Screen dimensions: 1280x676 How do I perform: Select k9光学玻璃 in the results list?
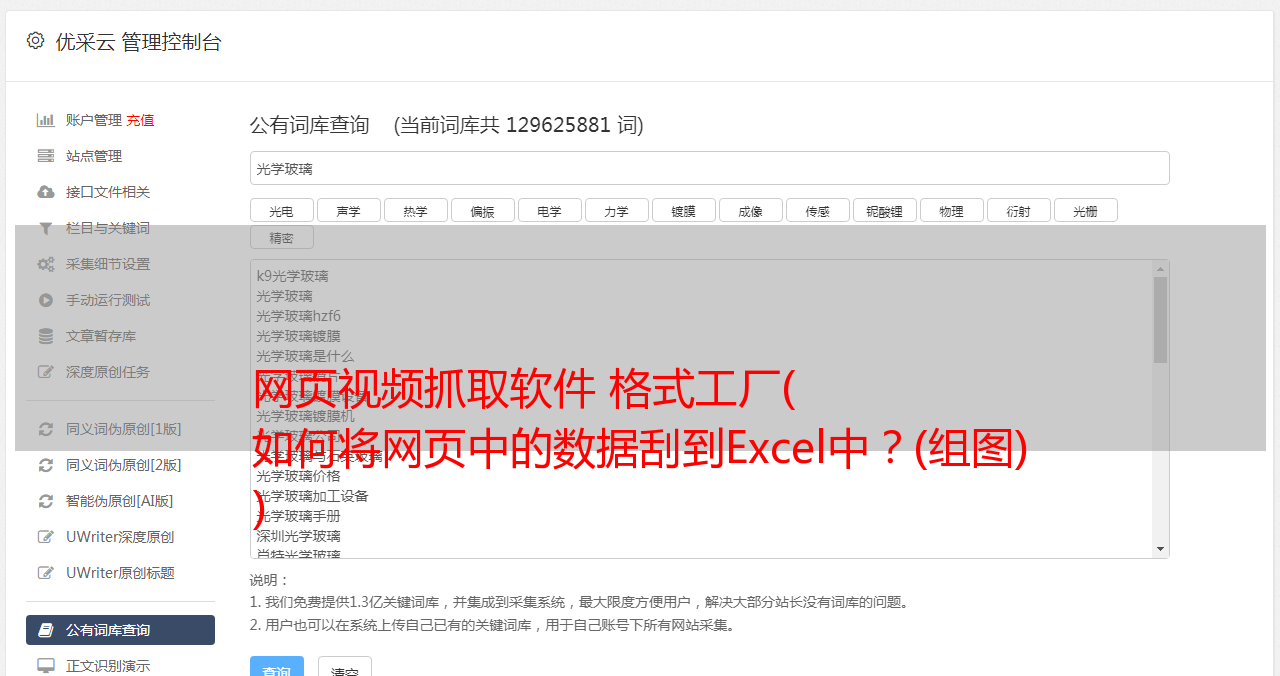292,276
